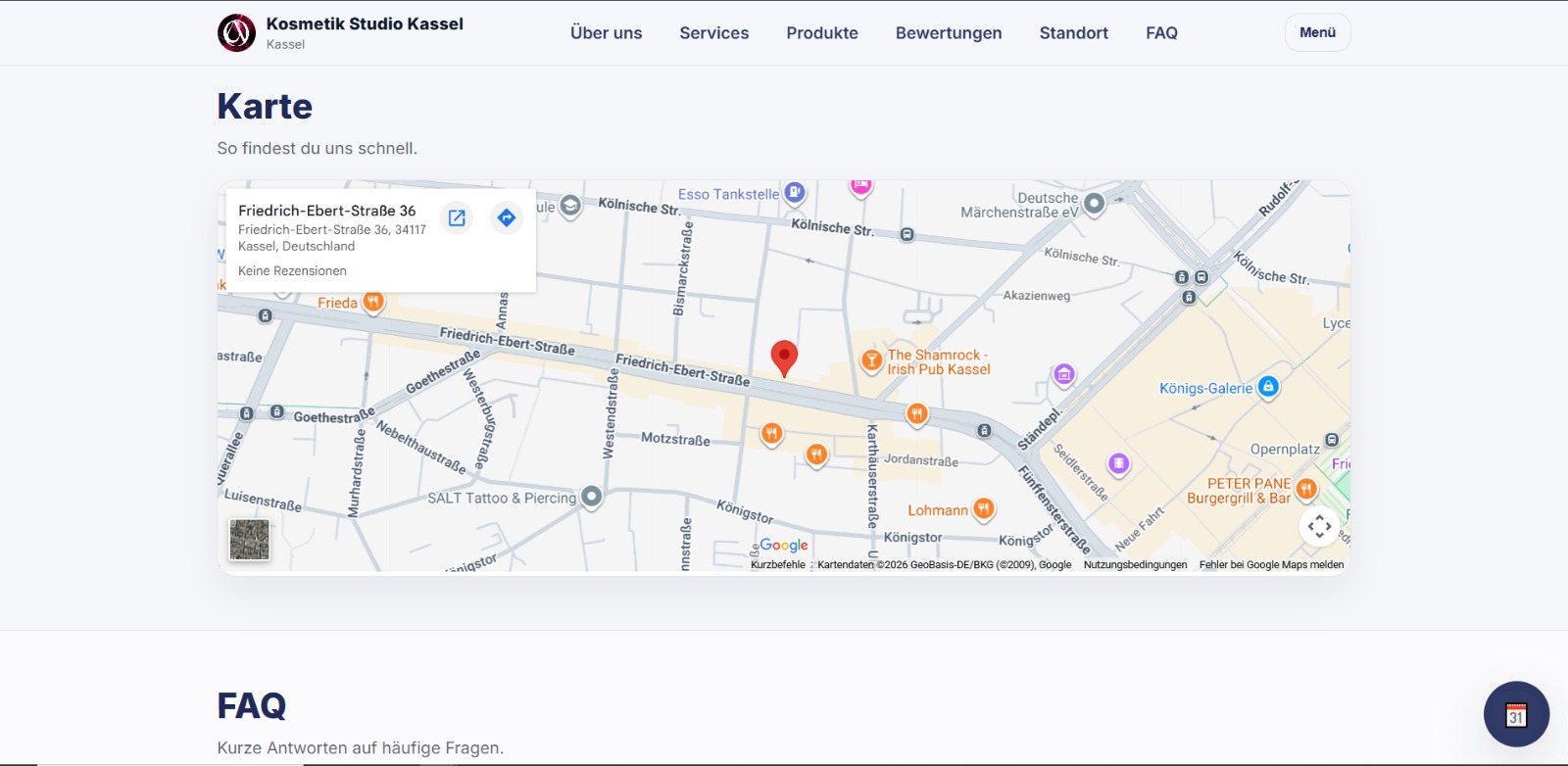Image resolution: width=1568 pixels, height=766 pixels.
Task: Click the Nutzungsbedingungen link on map
Action: pyautogui.click(x=1135, y=565)
